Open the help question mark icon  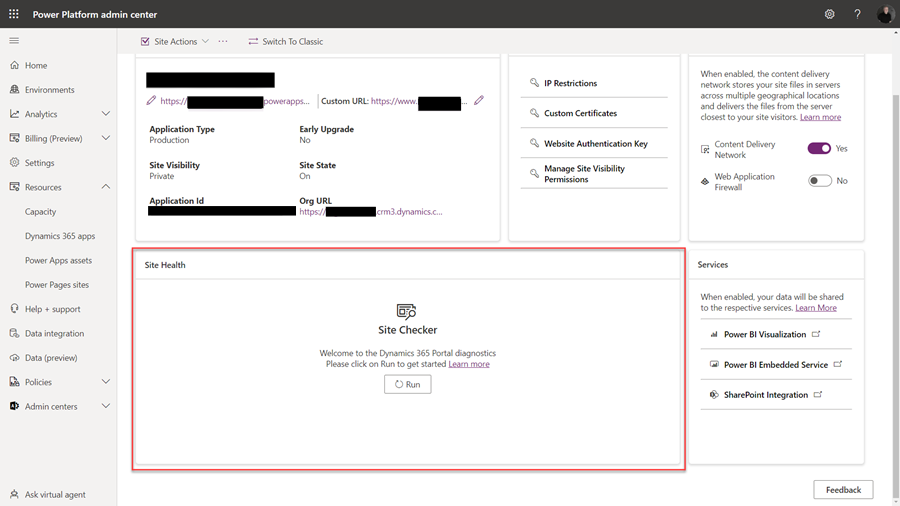coord(857,14)
